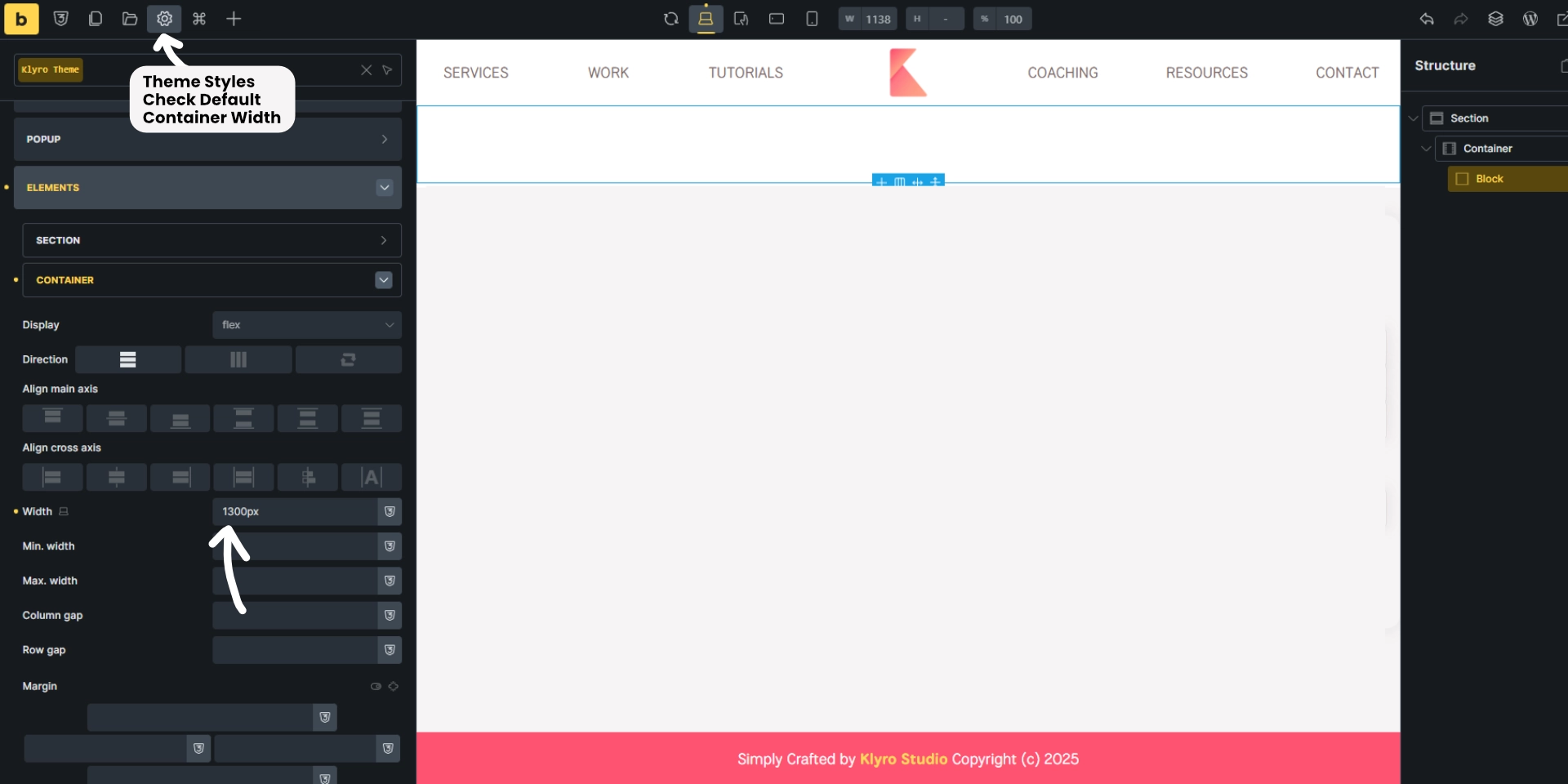The width and height of the screenshot is (1568, 784).
Task: Close the Klyro Theme search field
Action: click(365, 70)
